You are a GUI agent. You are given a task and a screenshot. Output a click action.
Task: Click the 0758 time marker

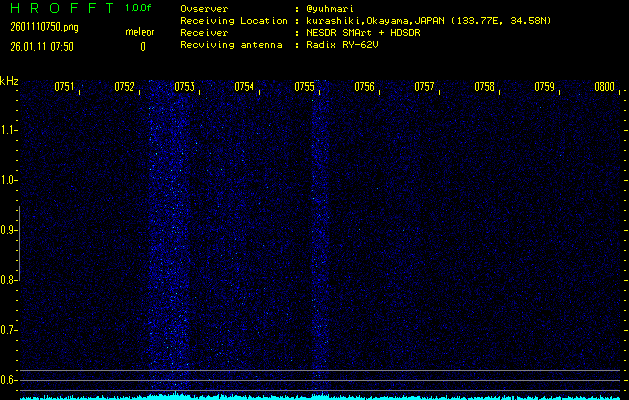coord(484,87)
